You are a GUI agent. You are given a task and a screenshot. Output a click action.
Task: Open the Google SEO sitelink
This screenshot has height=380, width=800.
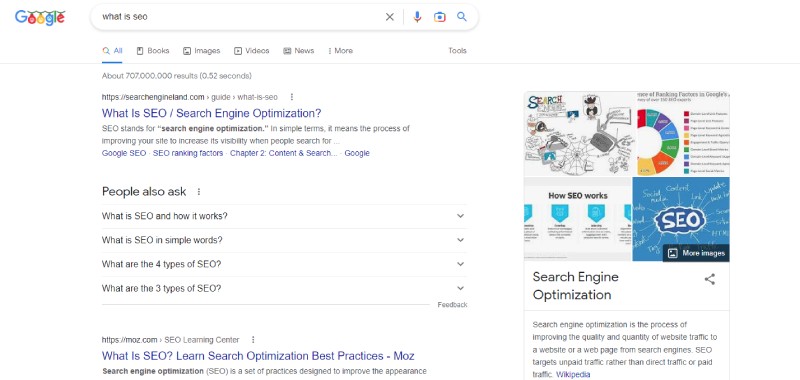(x=124, y=153)
